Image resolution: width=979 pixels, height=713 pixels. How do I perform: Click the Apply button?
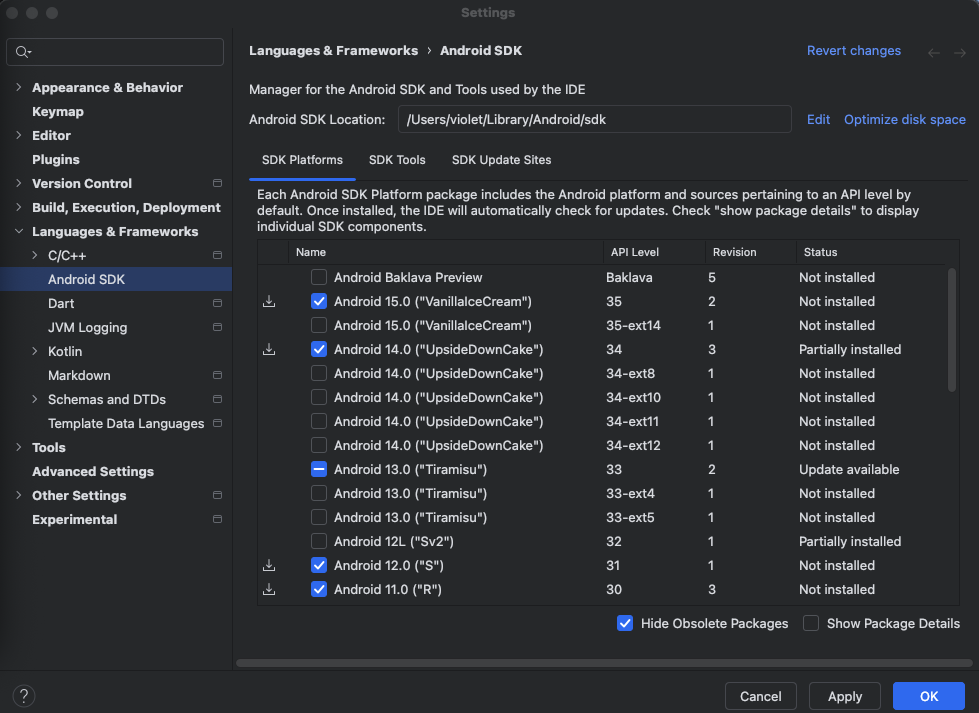click(x=845, y=696)
